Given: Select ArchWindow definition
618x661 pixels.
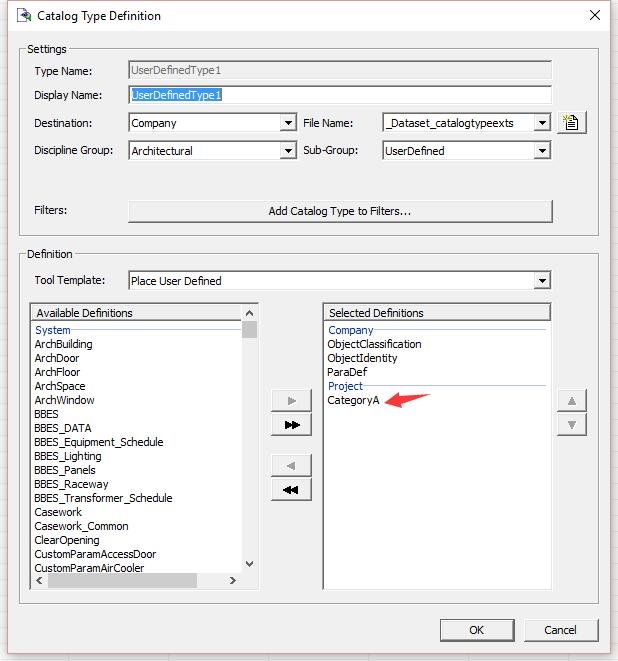Looking at the screenshot, I should point(64,400).
